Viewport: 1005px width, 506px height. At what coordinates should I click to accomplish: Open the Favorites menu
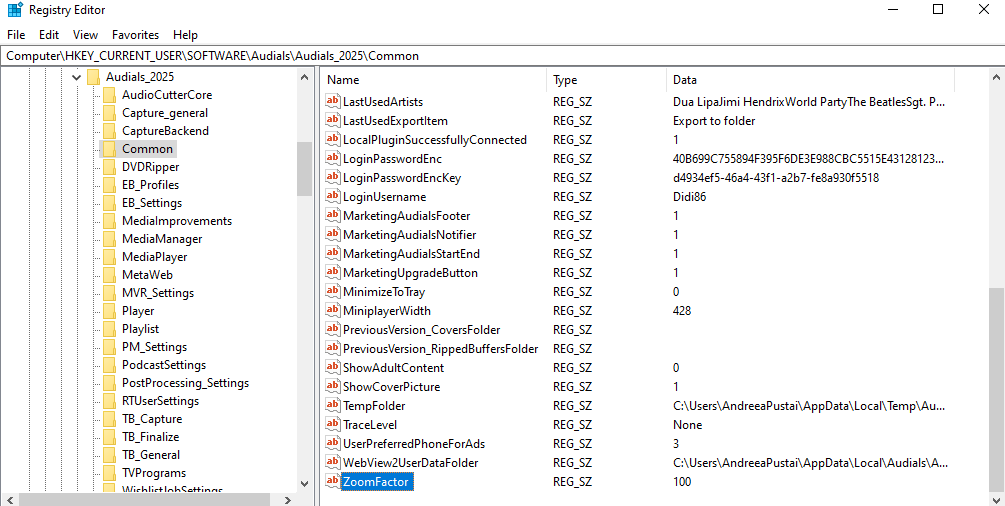[x=135, y=35]
